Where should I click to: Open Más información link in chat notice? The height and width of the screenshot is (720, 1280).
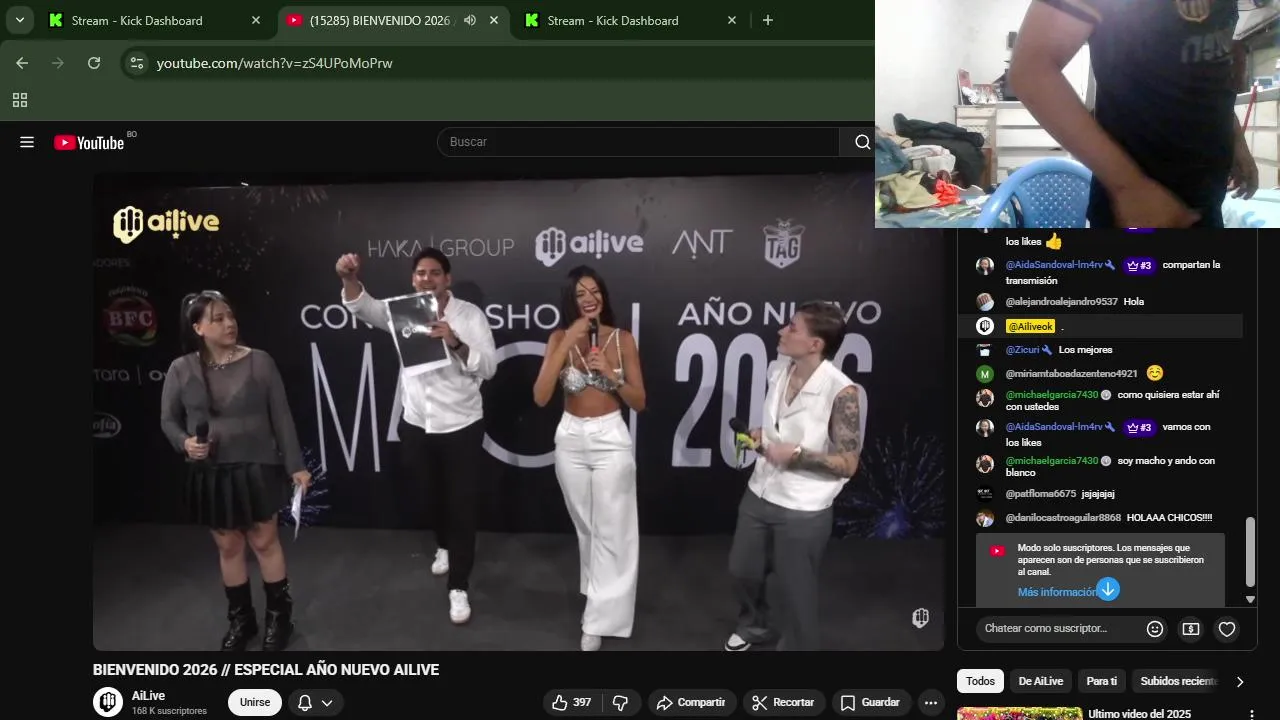[x=1056, y=592]
